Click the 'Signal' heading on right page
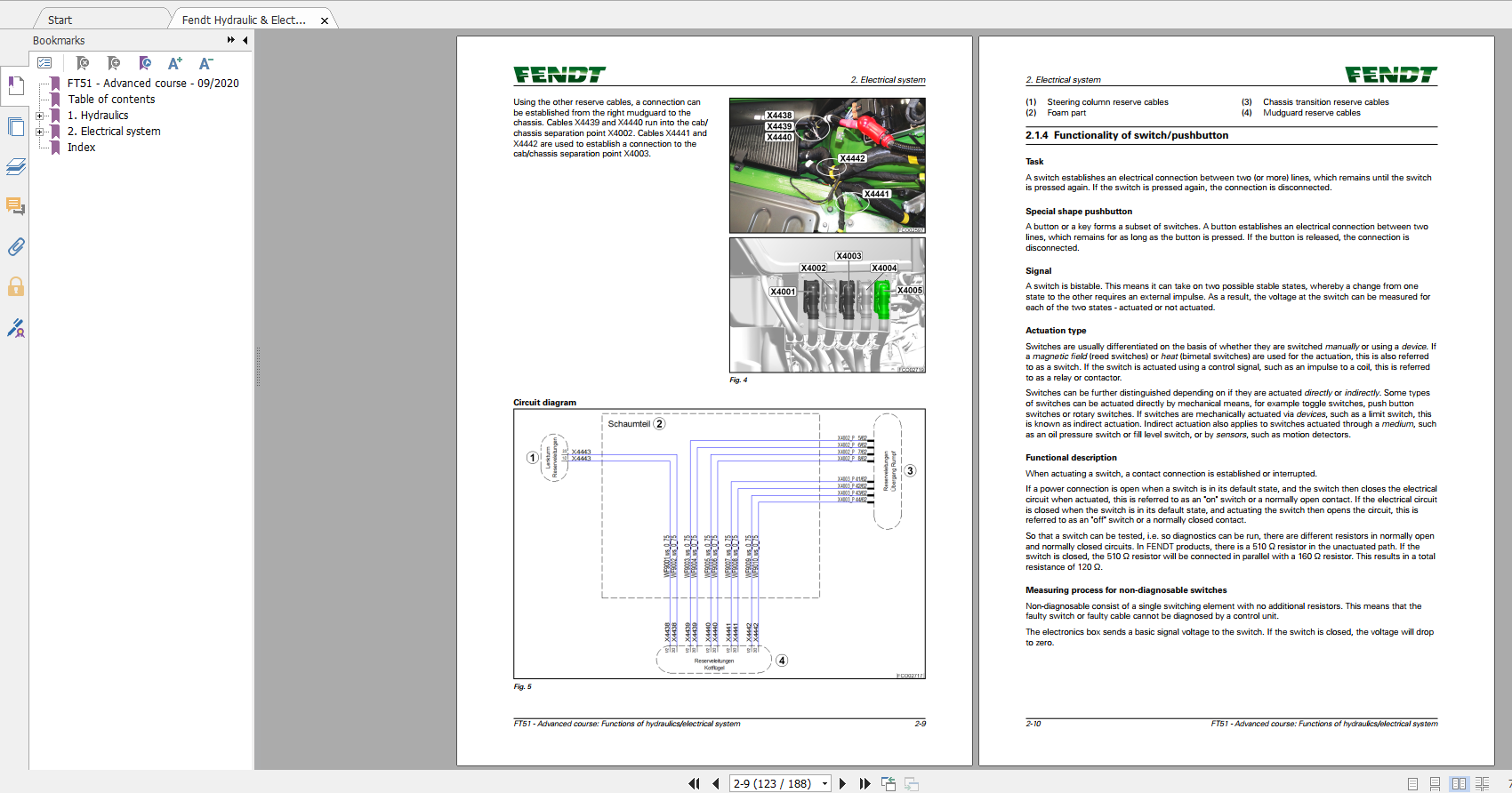1512x793 pixels. pos(1038,271)
